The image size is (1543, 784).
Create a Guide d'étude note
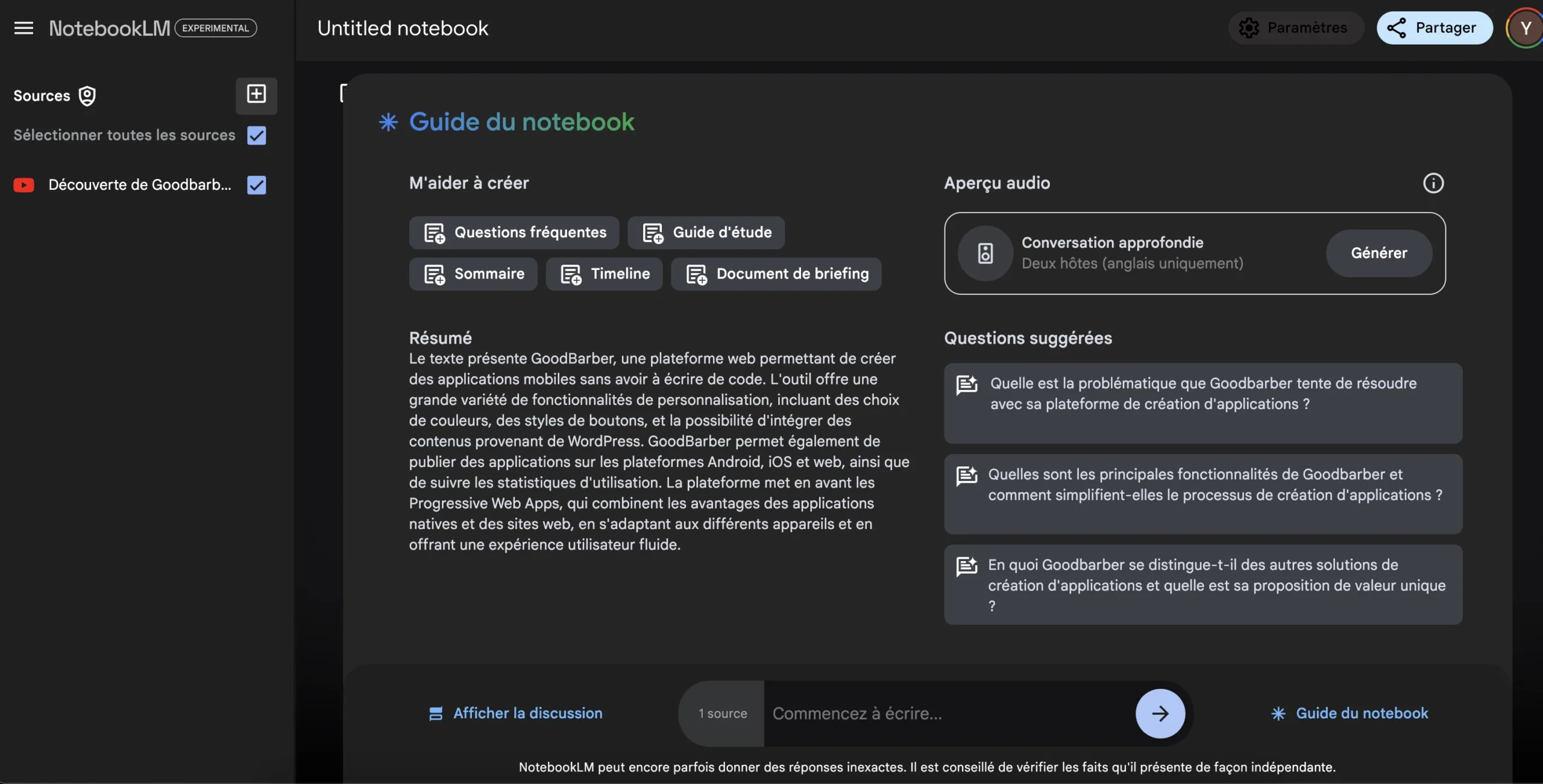[706, 233]
